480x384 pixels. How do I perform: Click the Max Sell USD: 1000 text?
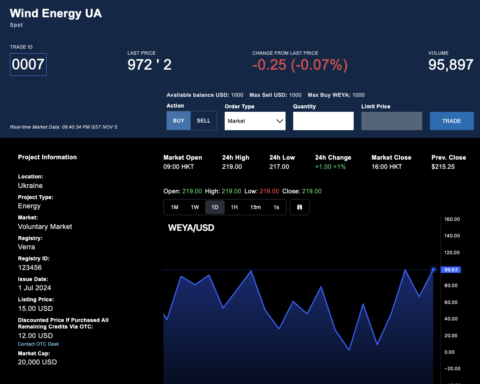275,95
